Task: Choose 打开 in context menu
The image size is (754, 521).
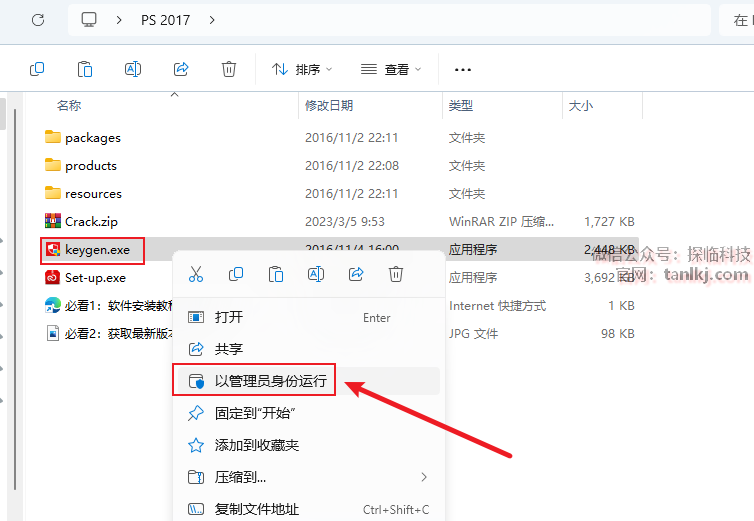Action: 308,317
